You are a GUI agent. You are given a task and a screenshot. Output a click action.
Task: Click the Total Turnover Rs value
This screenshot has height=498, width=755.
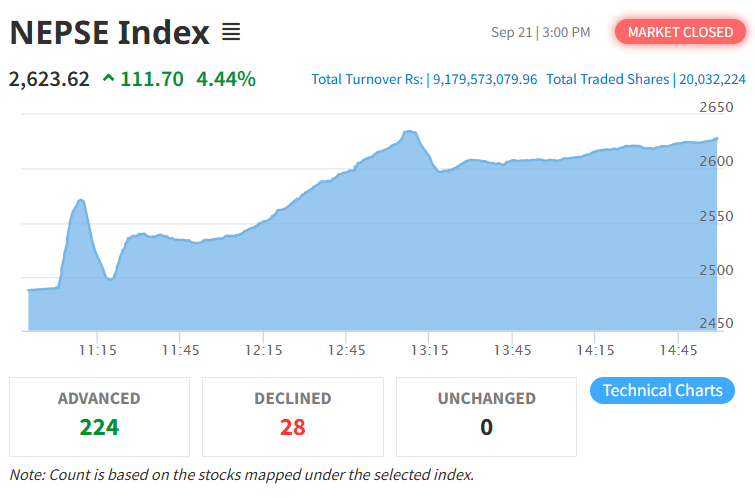[485, 79]
